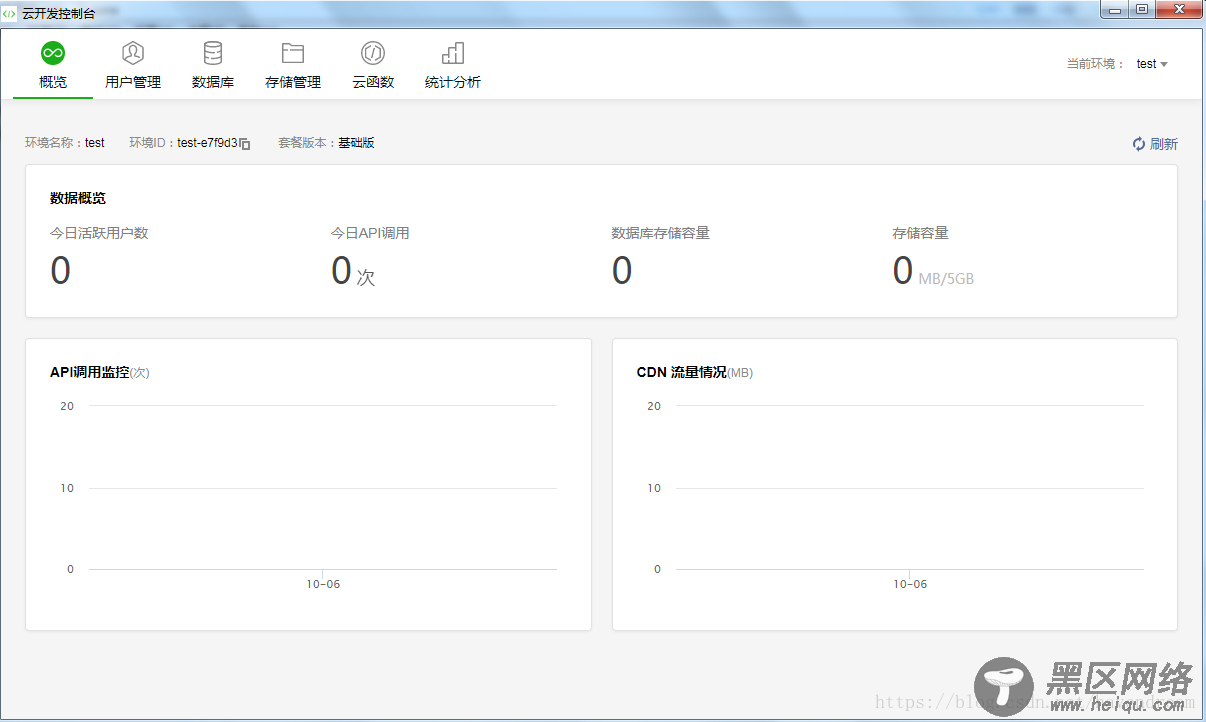Click the 云开发控制台 window title
The width and height of the screenshot is (1206, 722).
[57, 13]
